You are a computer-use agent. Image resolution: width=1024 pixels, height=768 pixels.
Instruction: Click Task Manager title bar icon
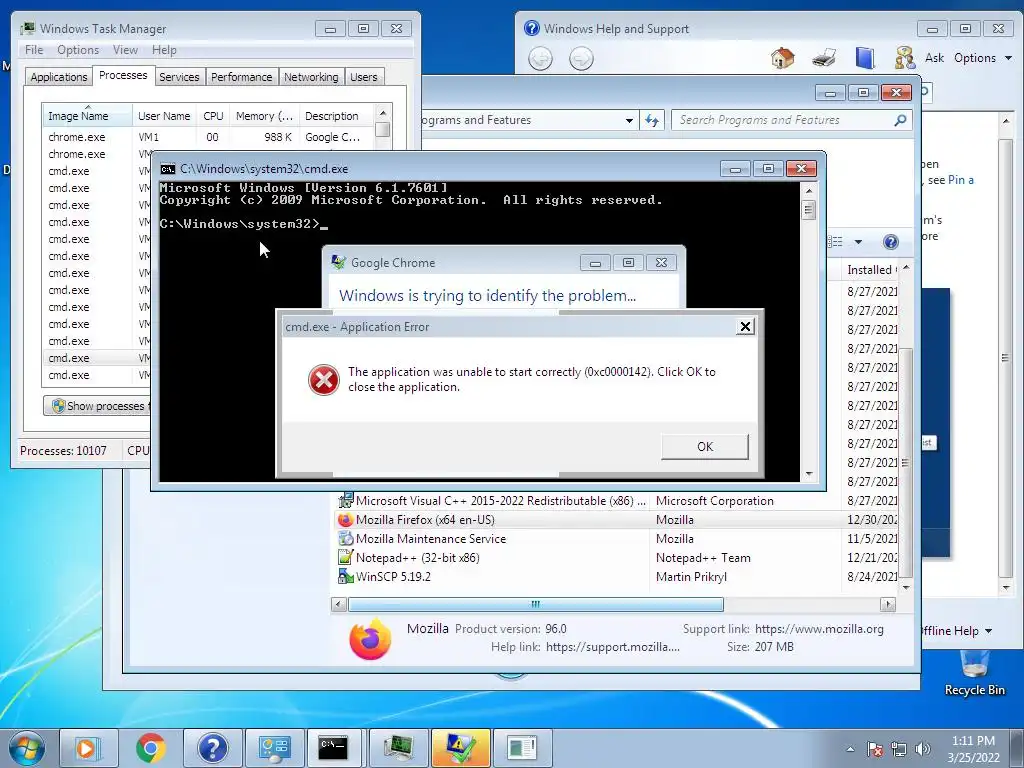click(x=27, y=29)
